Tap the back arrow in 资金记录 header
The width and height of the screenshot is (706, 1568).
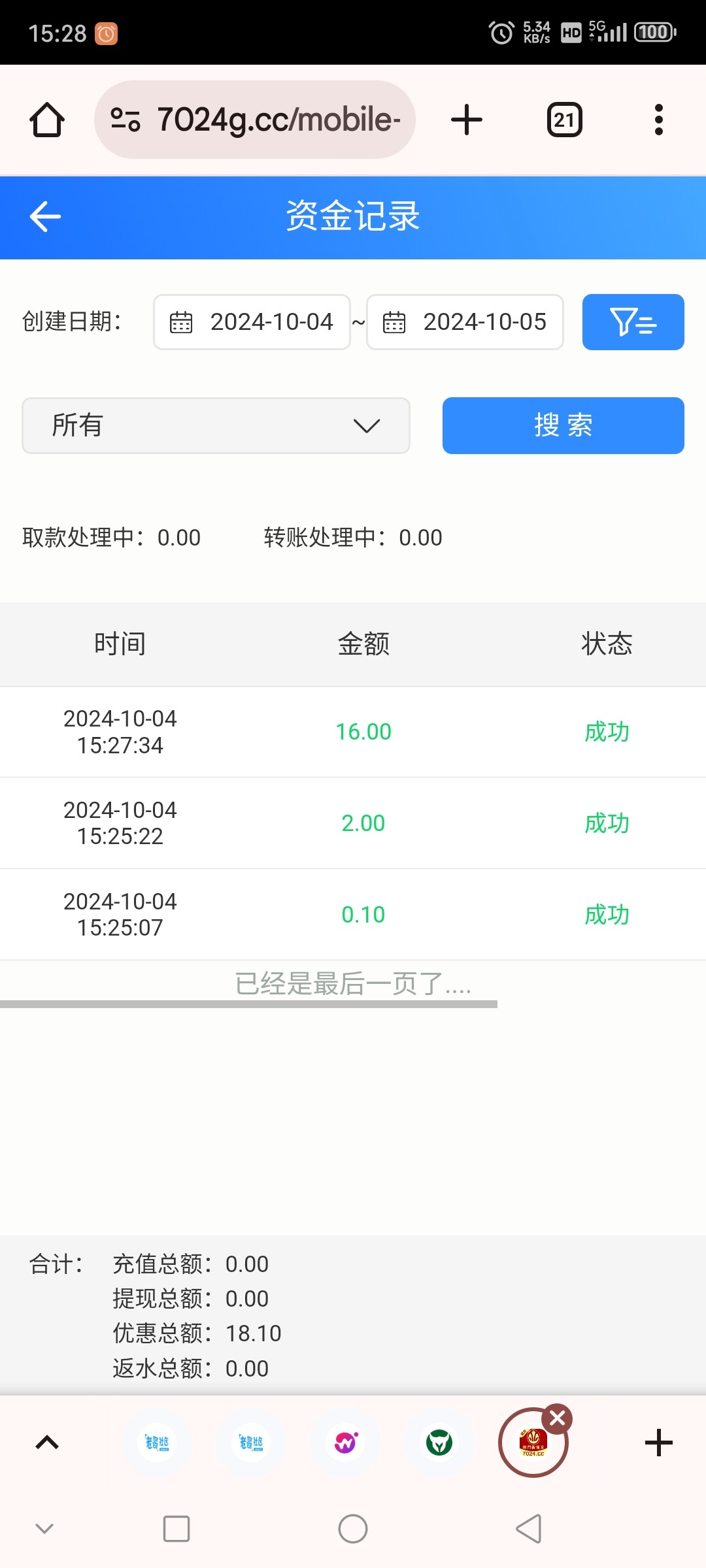(45, 217)
